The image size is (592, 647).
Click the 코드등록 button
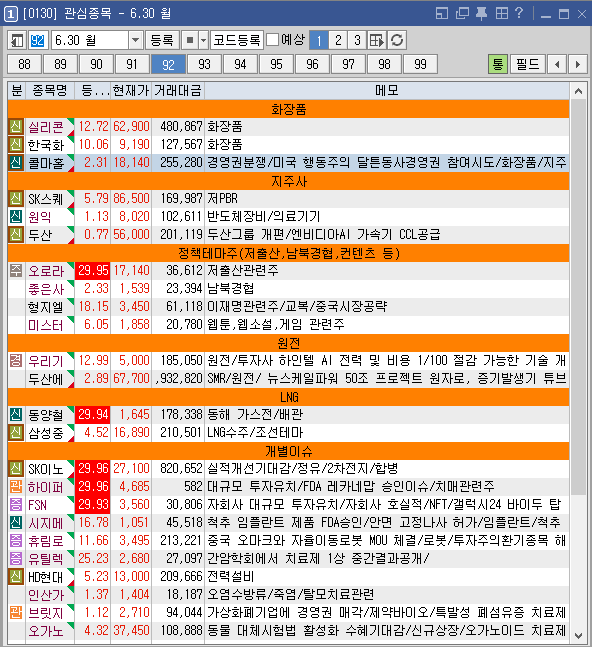tap(237, 40)
